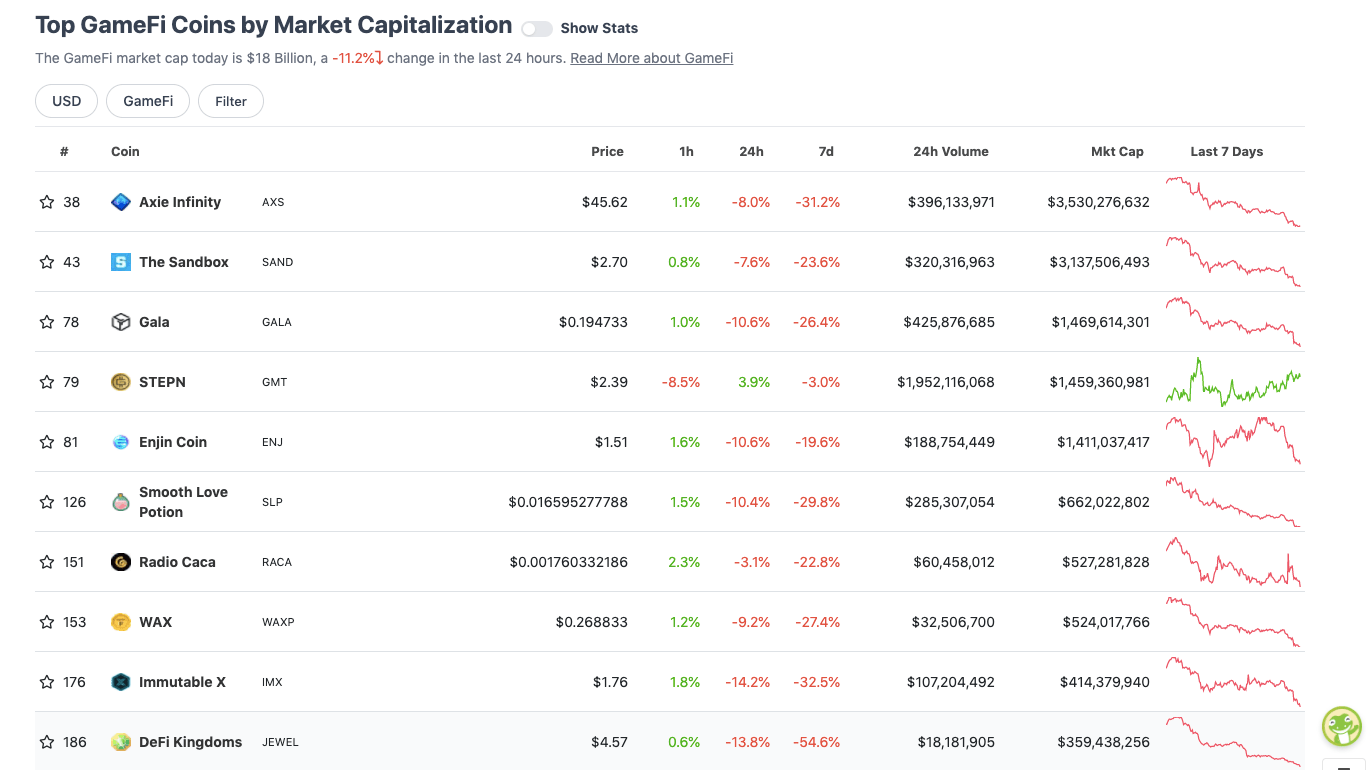Screen dimensions: 1370x770
Task: Click the WAXP ticker symbol
Action: 278,622
